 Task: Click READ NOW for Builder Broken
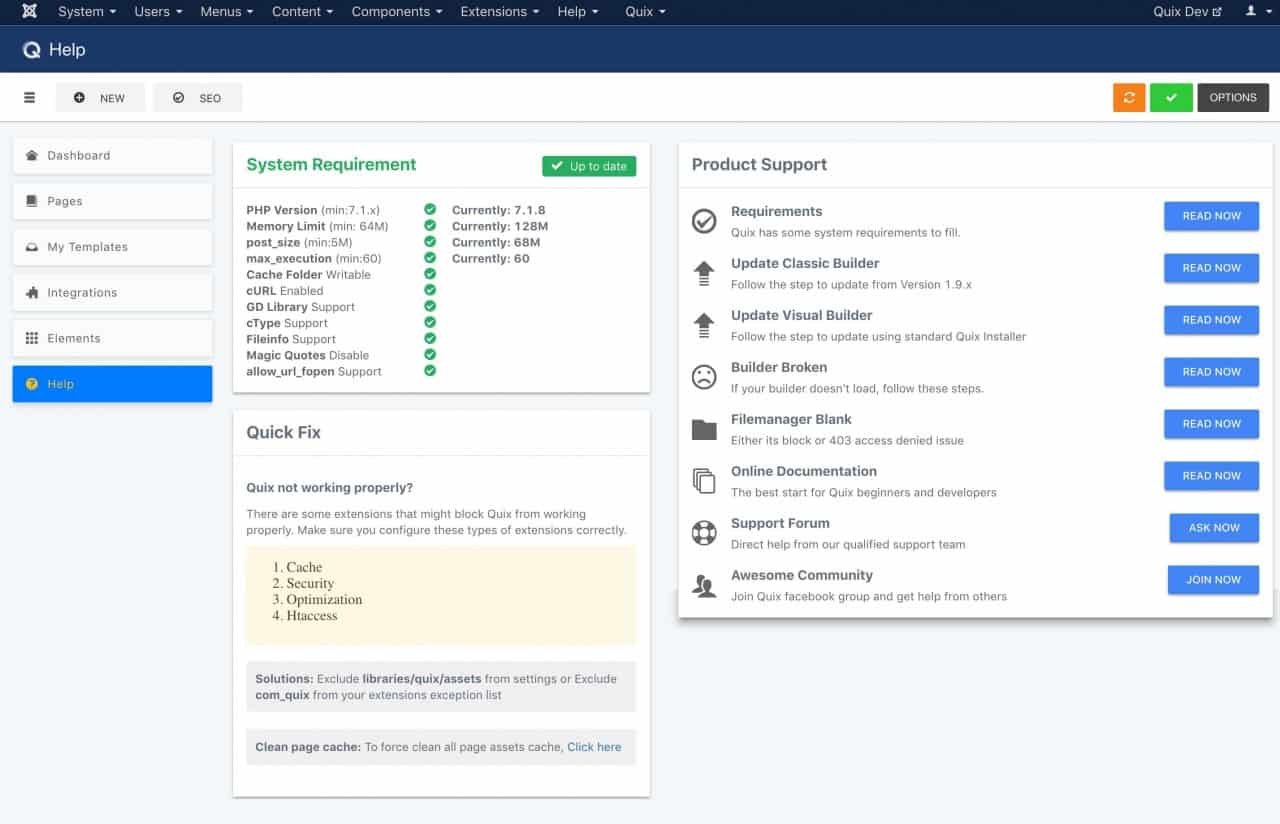1211,372
